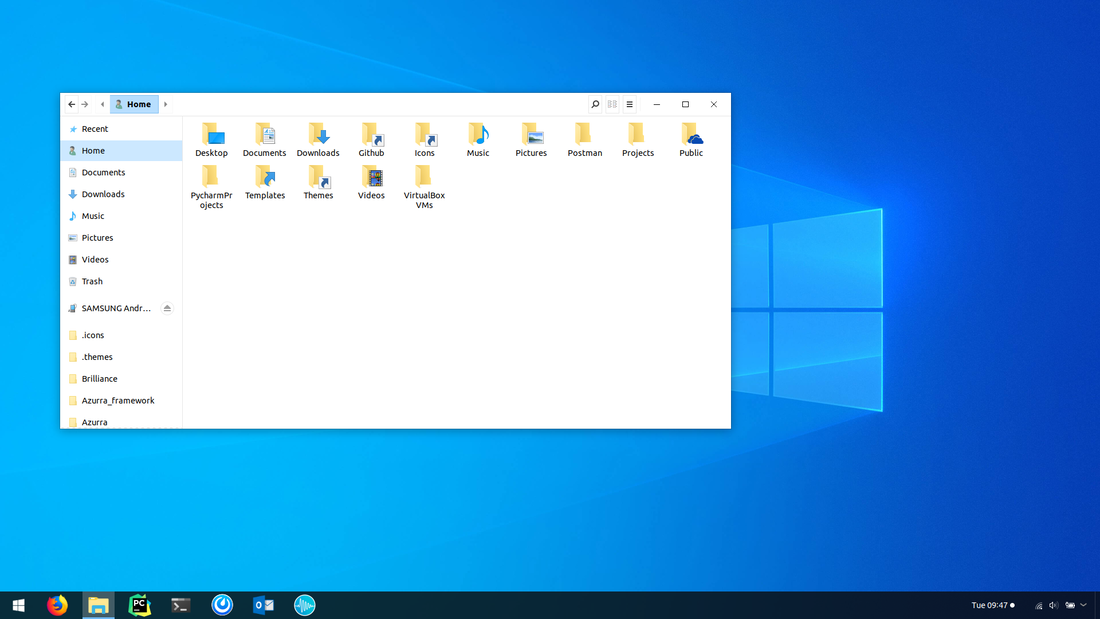Open the Azurra_framework bookmark in sidebar
Viewport: 1100px width, 619px height.
tap(118, 400)
